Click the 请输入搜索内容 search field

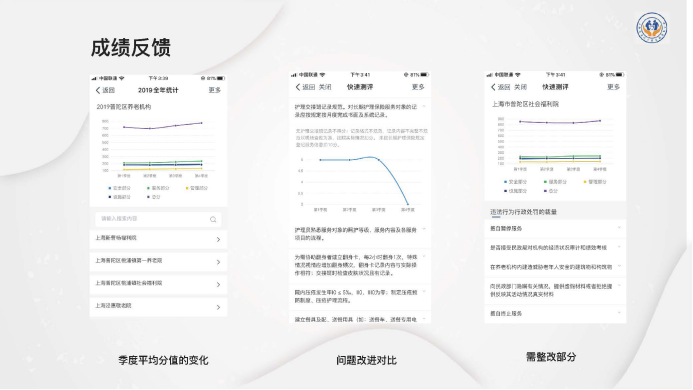pos(158,219)
